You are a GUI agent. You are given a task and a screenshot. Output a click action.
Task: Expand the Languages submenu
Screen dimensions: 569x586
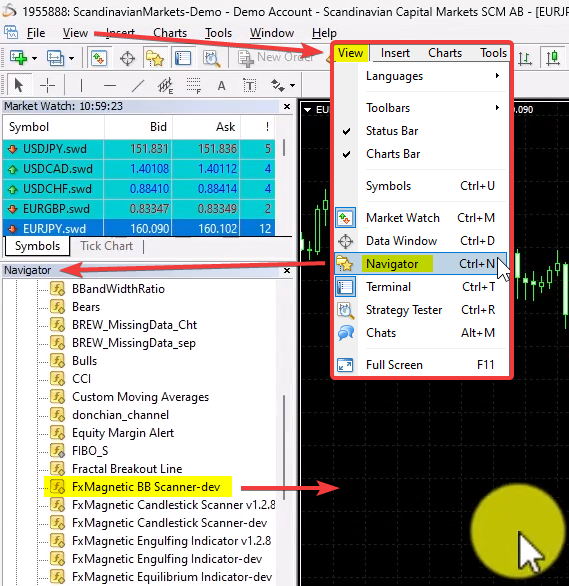[421, 76]
